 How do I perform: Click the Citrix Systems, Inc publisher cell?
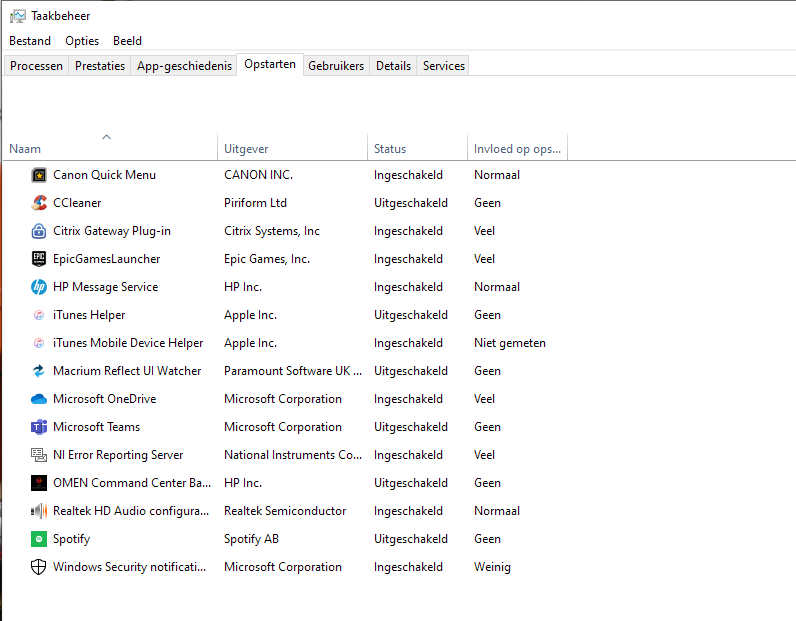pyautogui.click(x=272, y=231)
